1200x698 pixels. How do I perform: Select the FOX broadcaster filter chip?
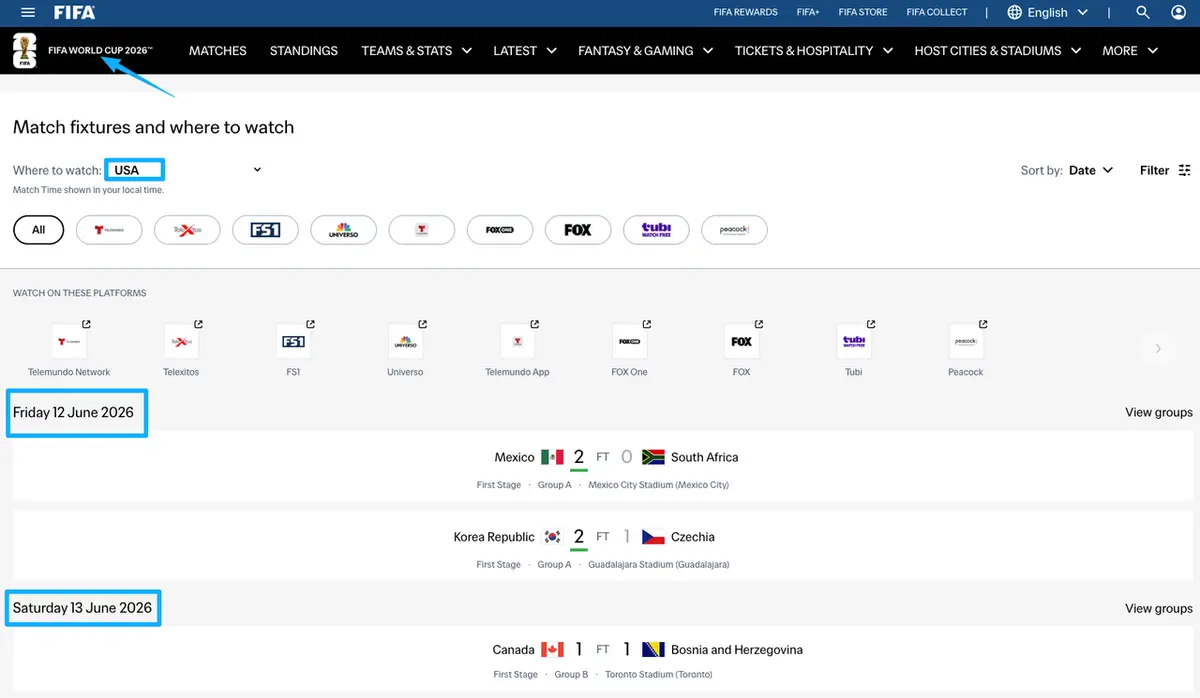tap(578, 230)
